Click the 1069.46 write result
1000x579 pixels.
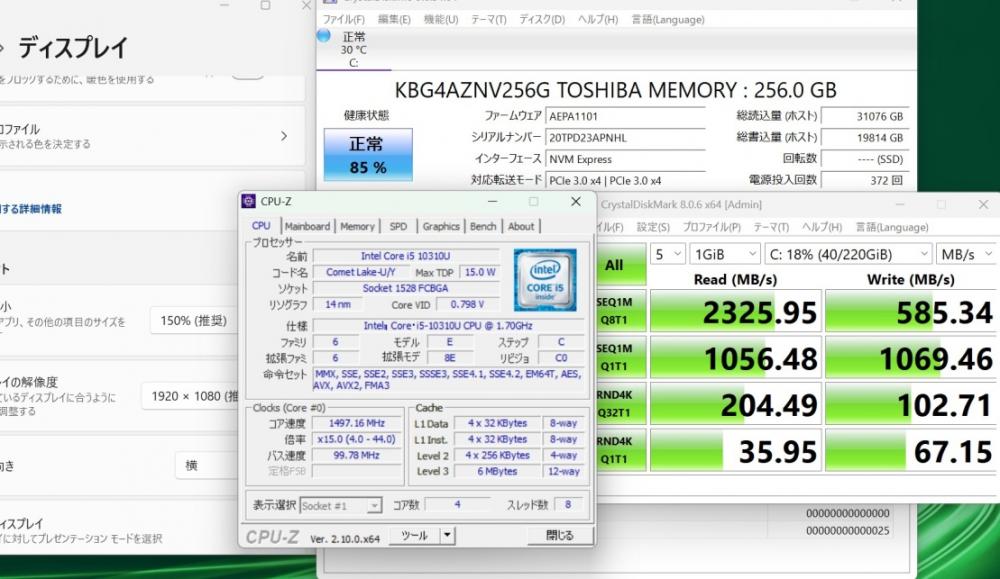(911, 358)
